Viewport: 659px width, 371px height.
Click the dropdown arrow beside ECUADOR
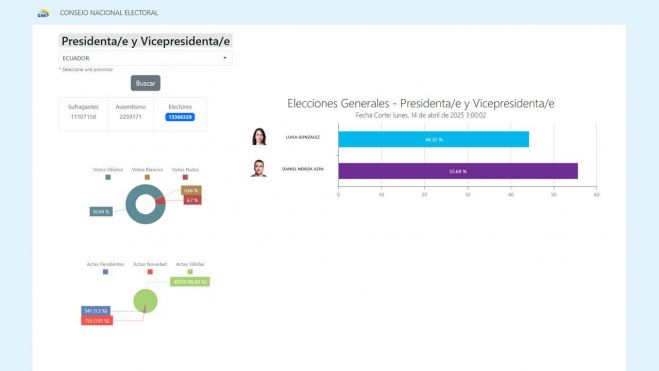(x=225, y=58)
